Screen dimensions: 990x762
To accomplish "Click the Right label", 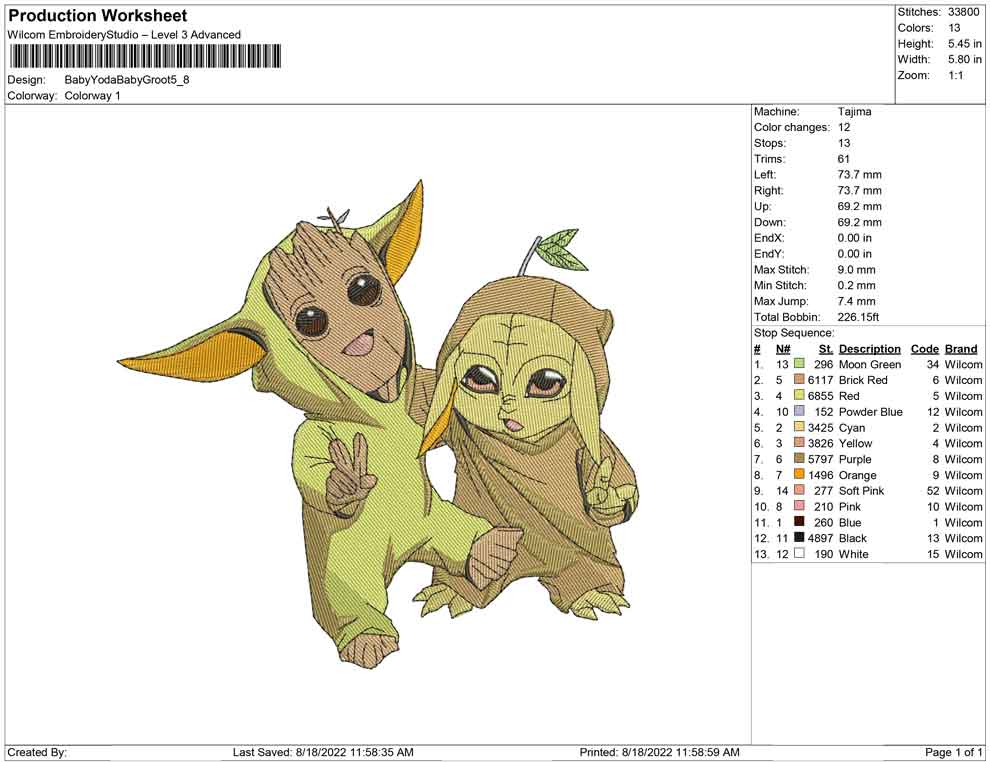I will (768, 191).
